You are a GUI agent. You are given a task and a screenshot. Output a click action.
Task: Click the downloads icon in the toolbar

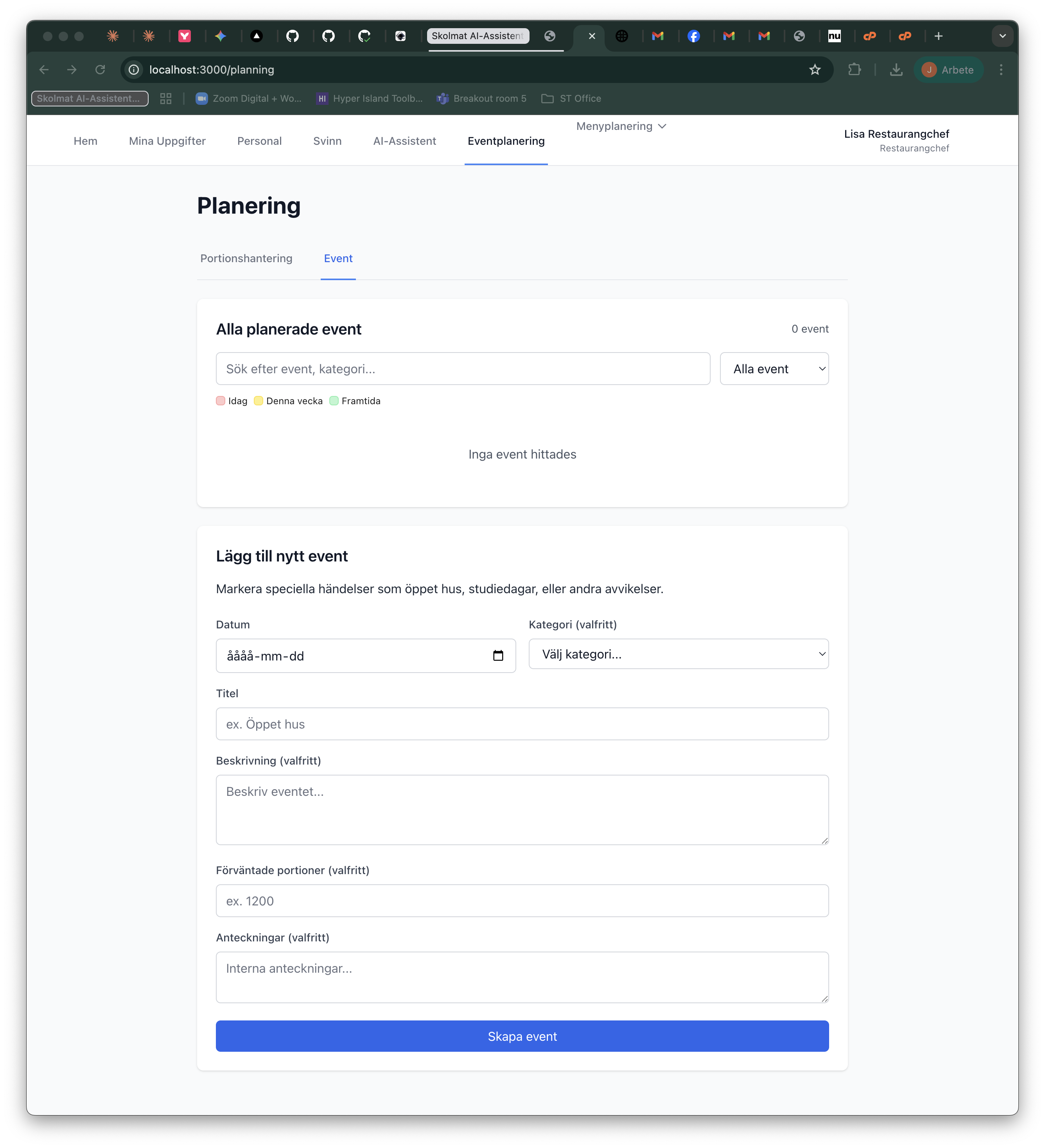896,70
